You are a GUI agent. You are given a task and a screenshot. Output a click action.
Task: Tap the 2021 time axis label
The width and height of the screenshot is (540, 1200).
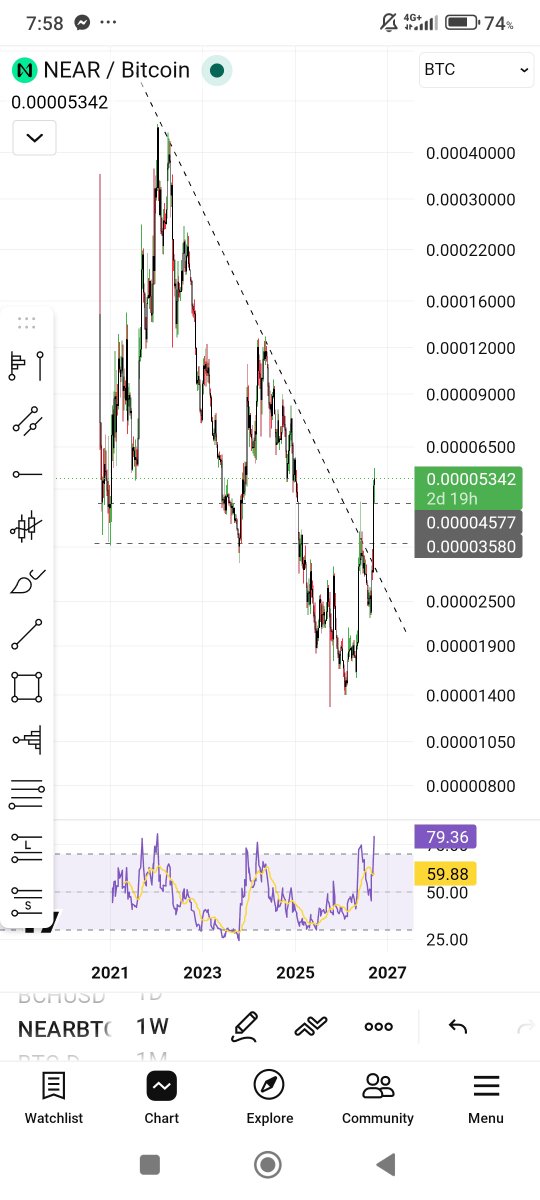(110, 973)
